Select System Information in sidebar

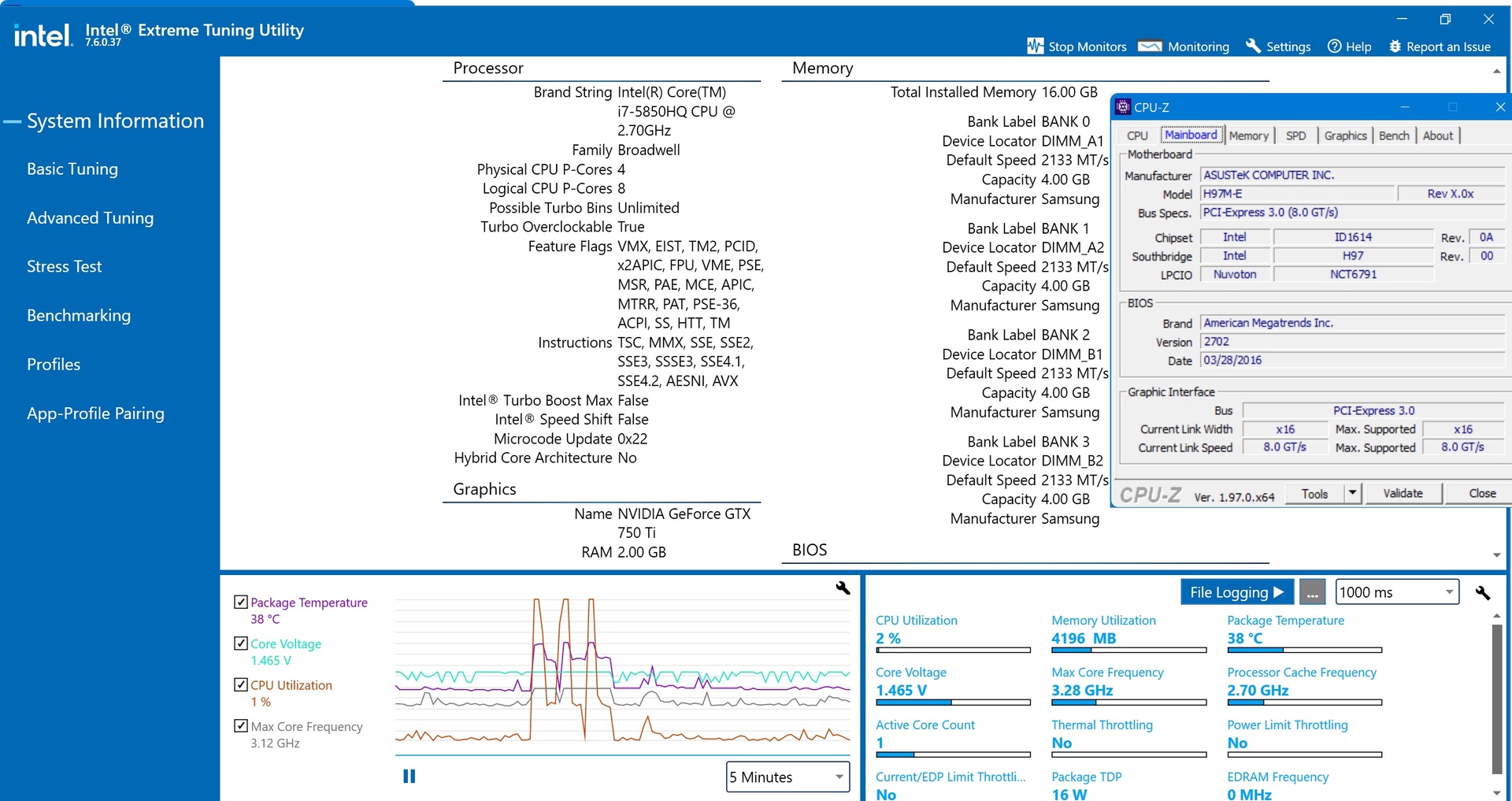point(115,121)
